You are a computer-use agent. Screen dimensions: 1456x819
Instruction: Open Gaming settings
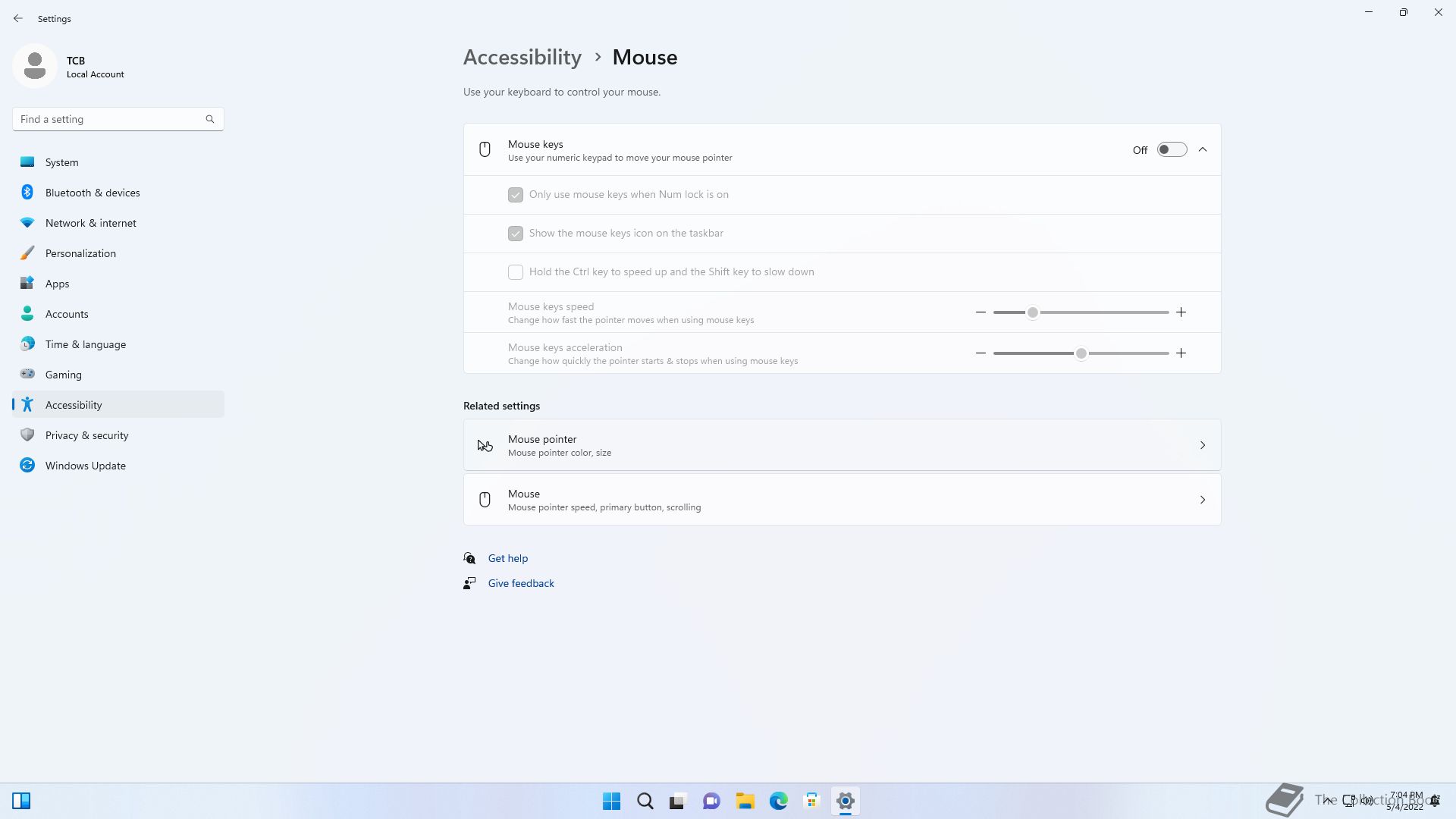pyautogui.click(x=118, y=375)
